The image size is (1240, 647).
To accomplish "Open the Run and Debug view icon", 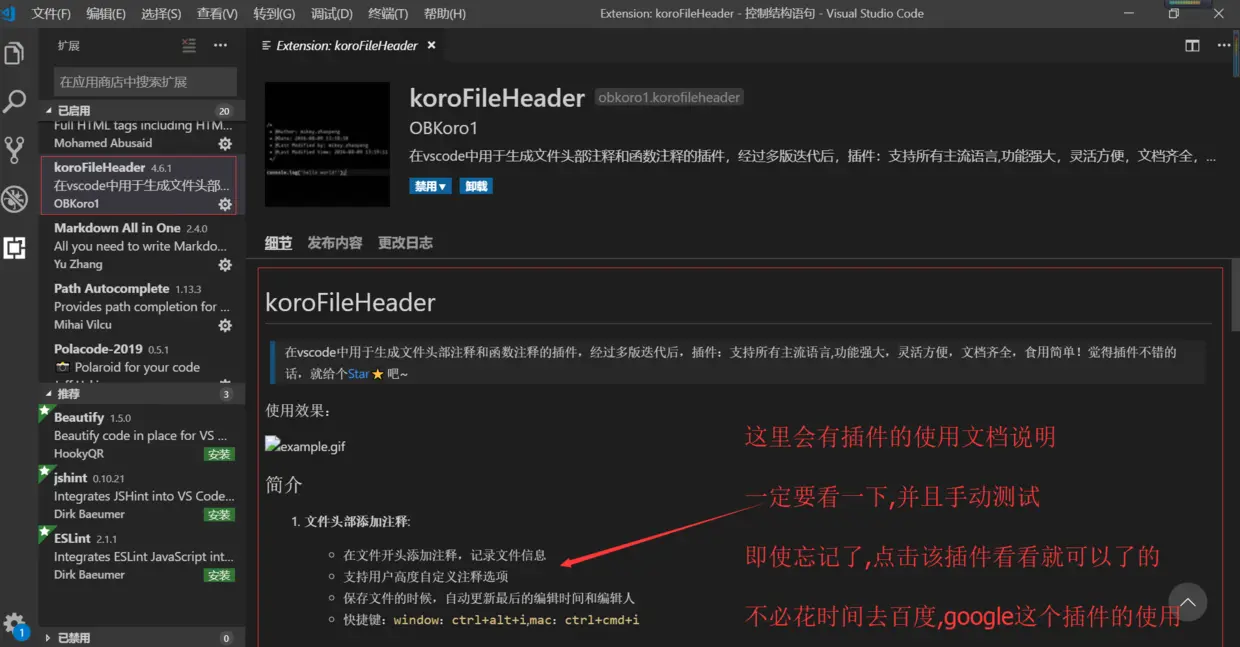I will tap(15, 193).
